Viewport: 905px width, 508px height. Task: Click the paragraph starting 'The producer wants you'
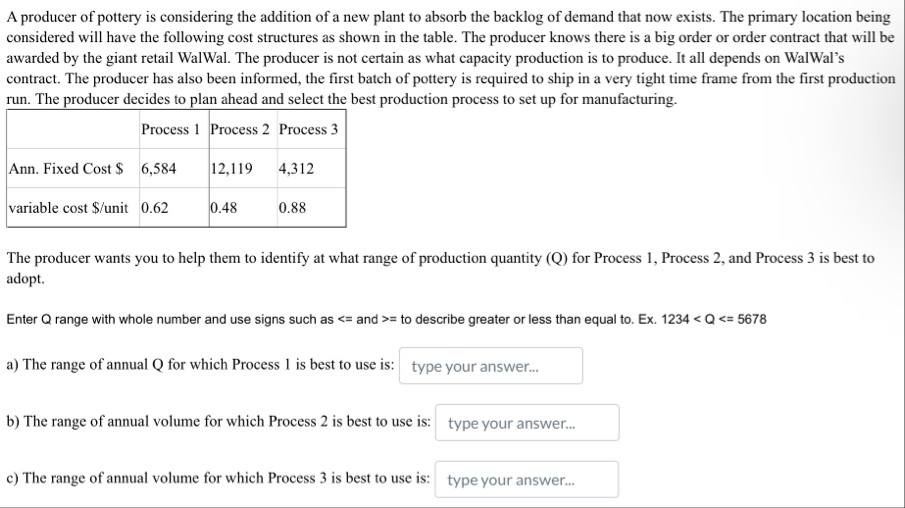440,268
